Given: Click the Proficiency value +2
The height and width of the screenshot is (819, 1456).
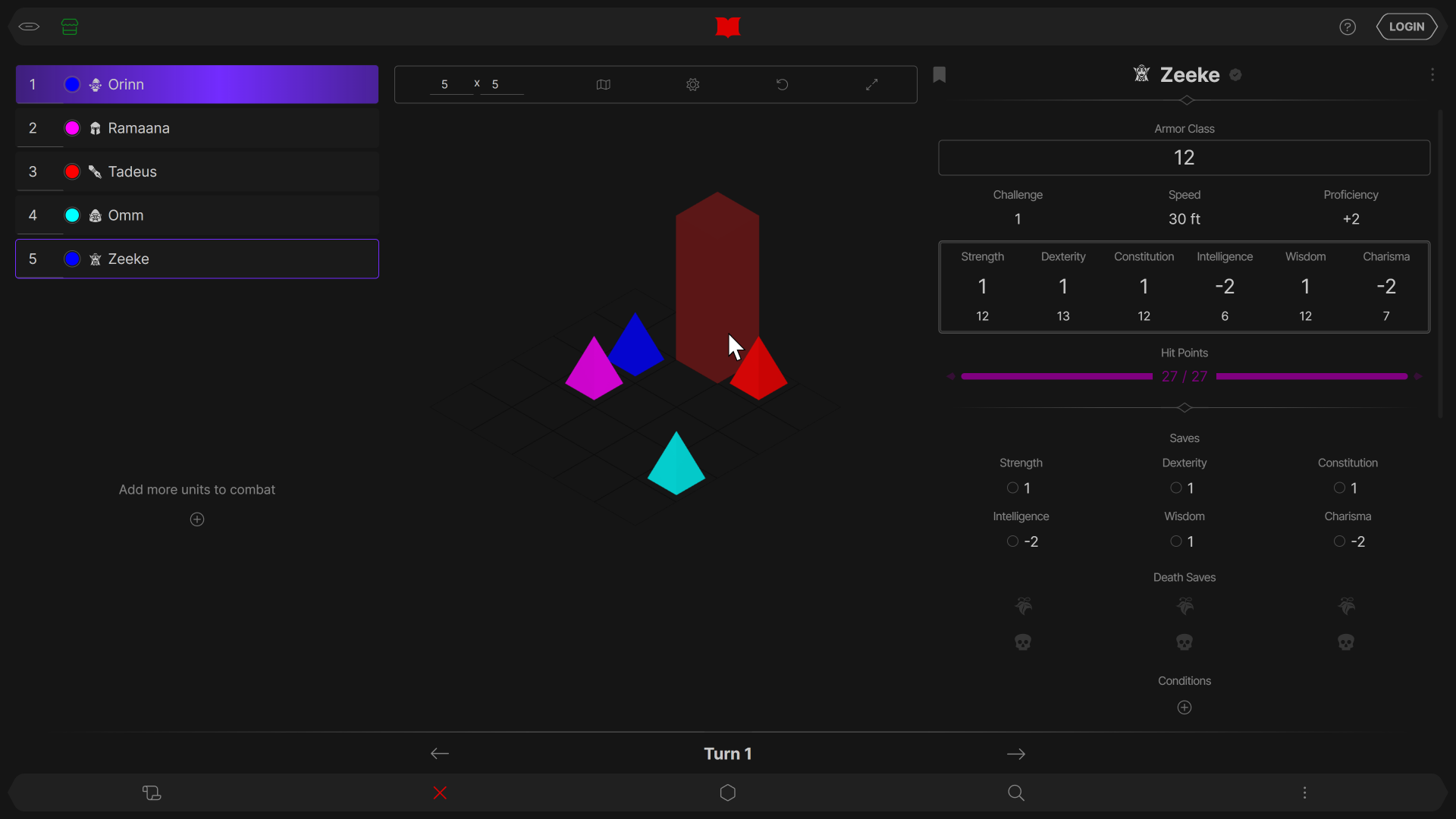Looking at the screenshot, I should click(1351, 219).
